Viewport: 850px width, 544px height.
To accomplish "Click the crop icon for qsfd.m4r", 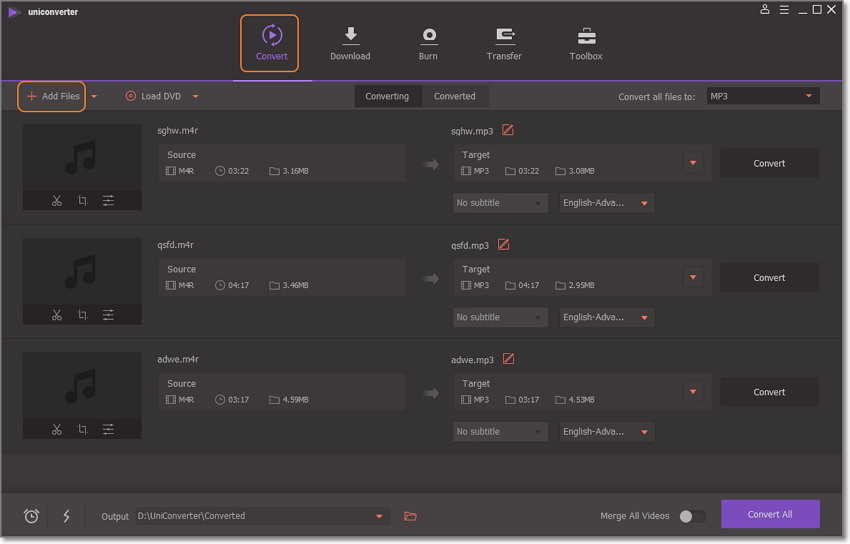I will pyautogui.click(x=82, y=315).
